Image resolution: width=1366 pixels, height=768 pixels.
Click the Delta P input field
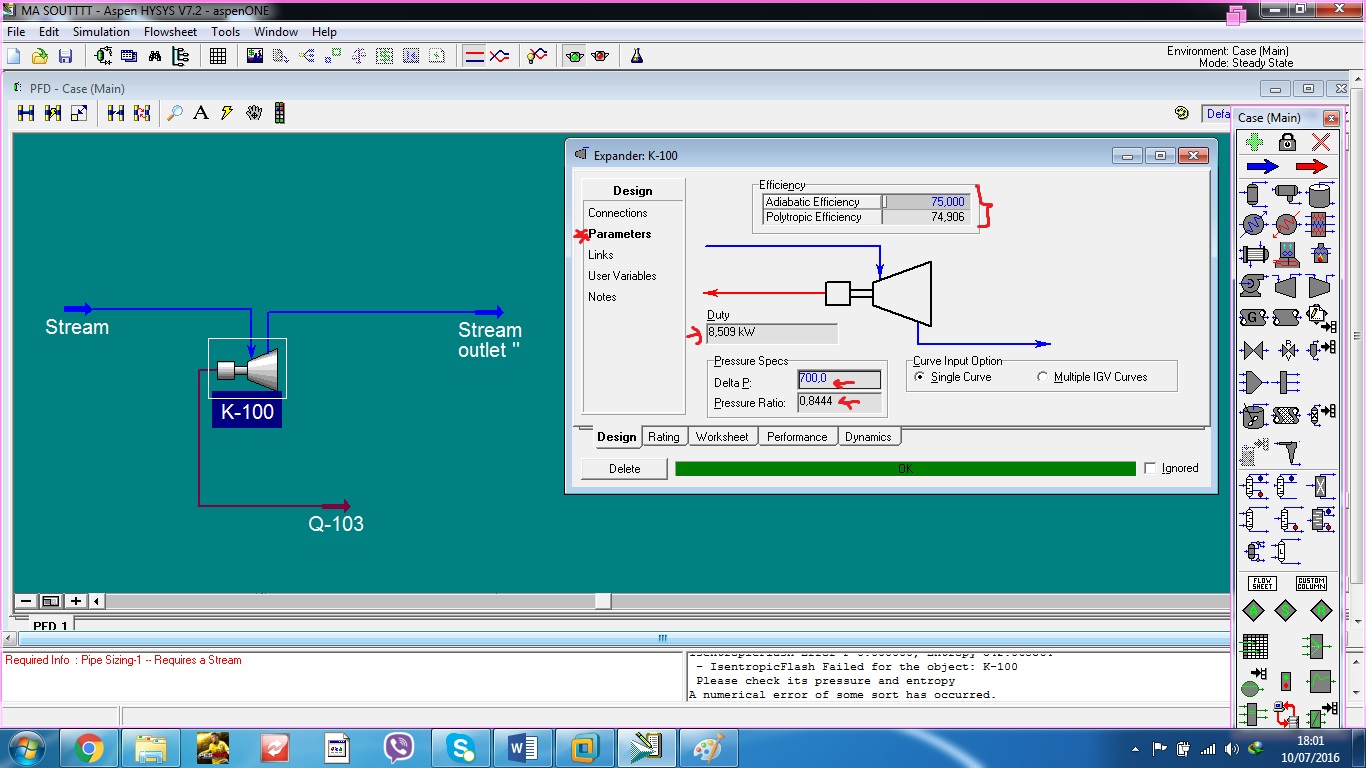pos(837,379)
